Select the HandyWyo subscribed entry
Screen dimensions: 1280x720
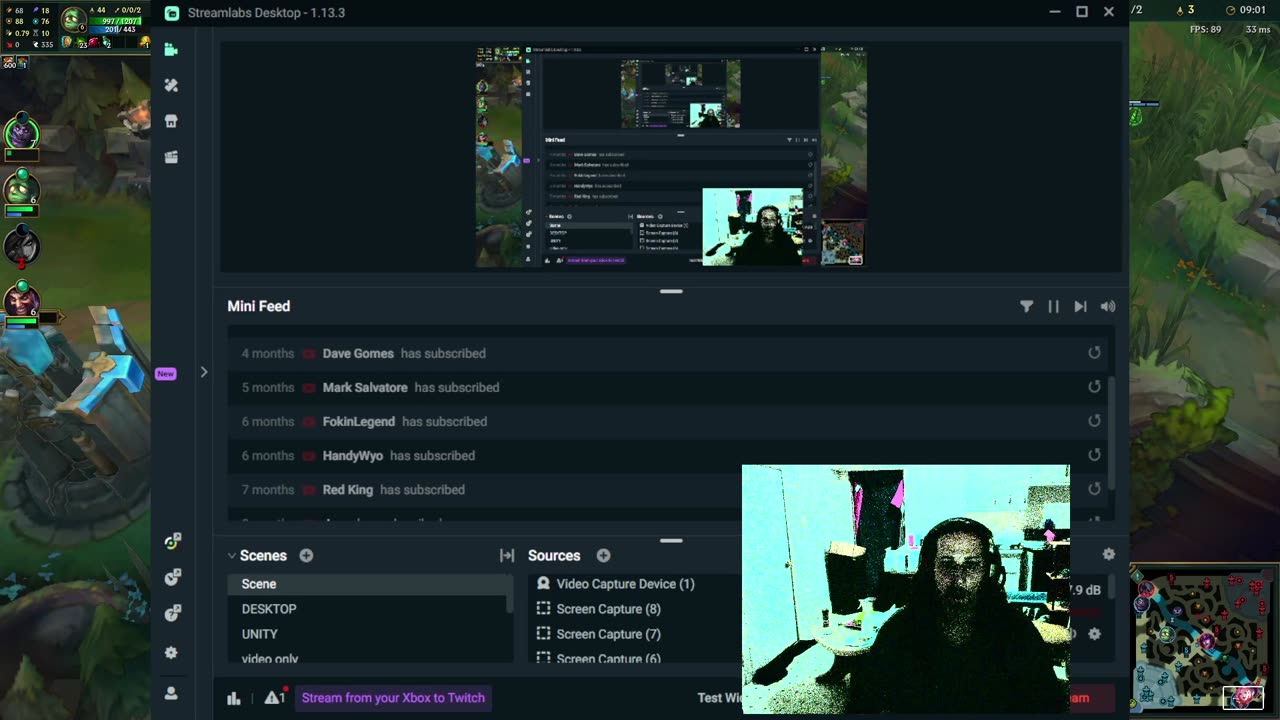tap(667, 455)
